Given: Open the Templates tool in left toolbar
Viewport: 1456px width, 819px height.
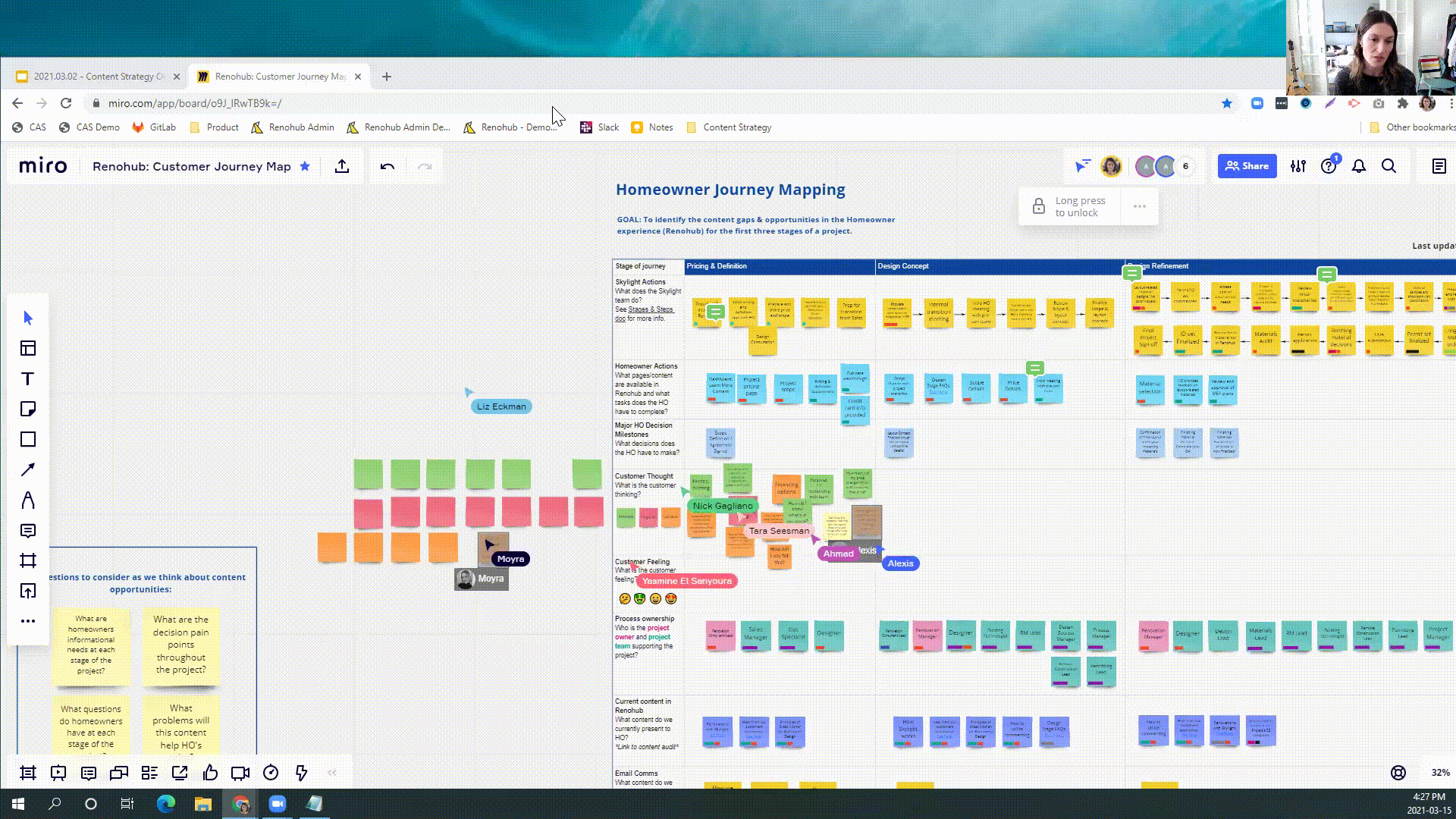Looking at the screenshot, I should click(x=28, y=348).
